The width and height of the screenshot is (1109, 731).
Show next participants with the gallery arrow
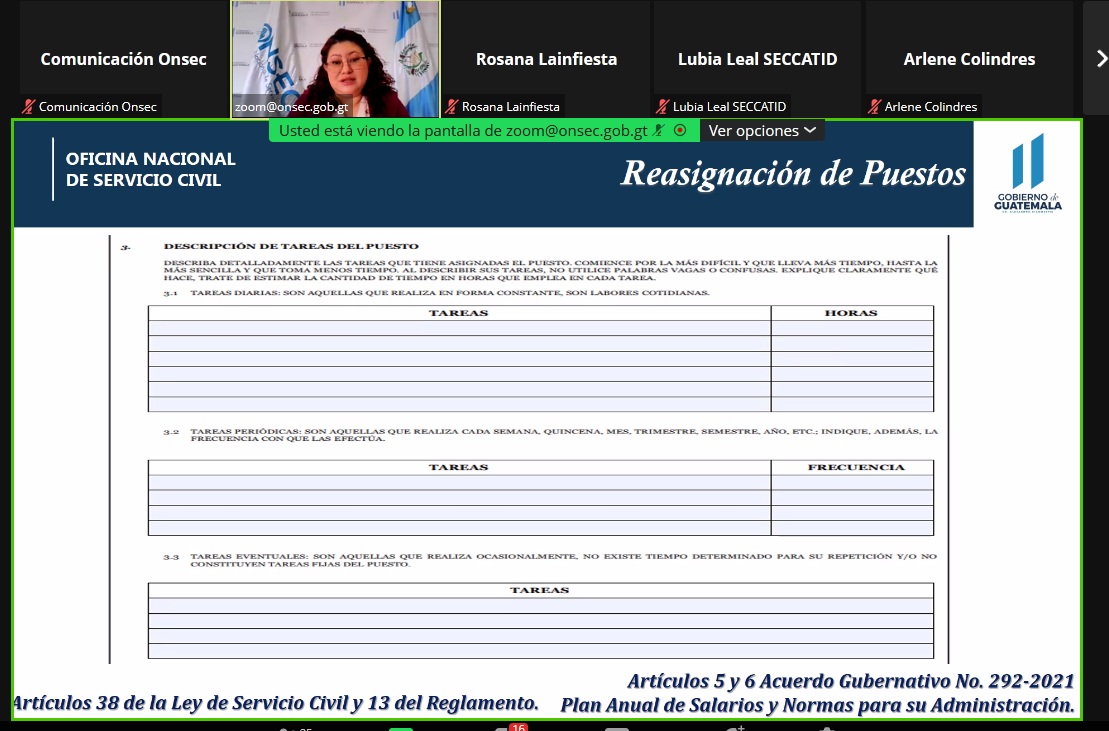pos(1101,58)
